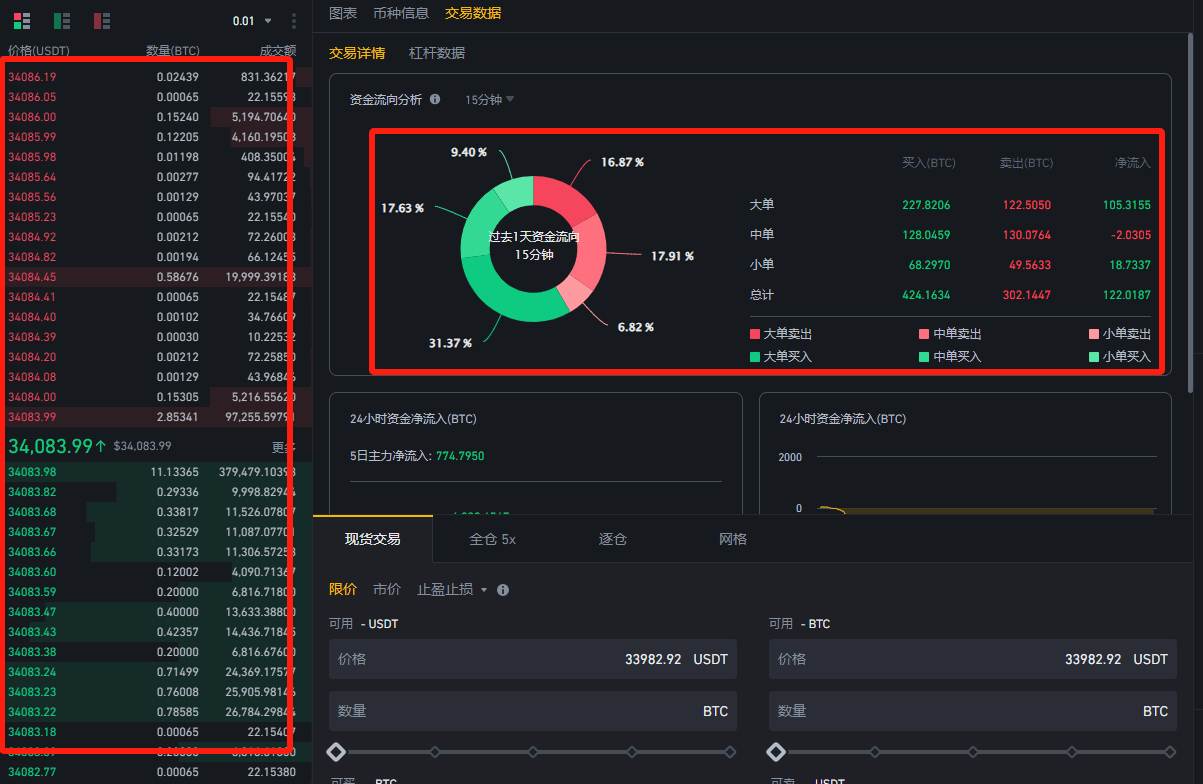Screen dimensions: 1203x784
Task: Open the 杠杆数据 sub-tab
Action: pos(437,53)
